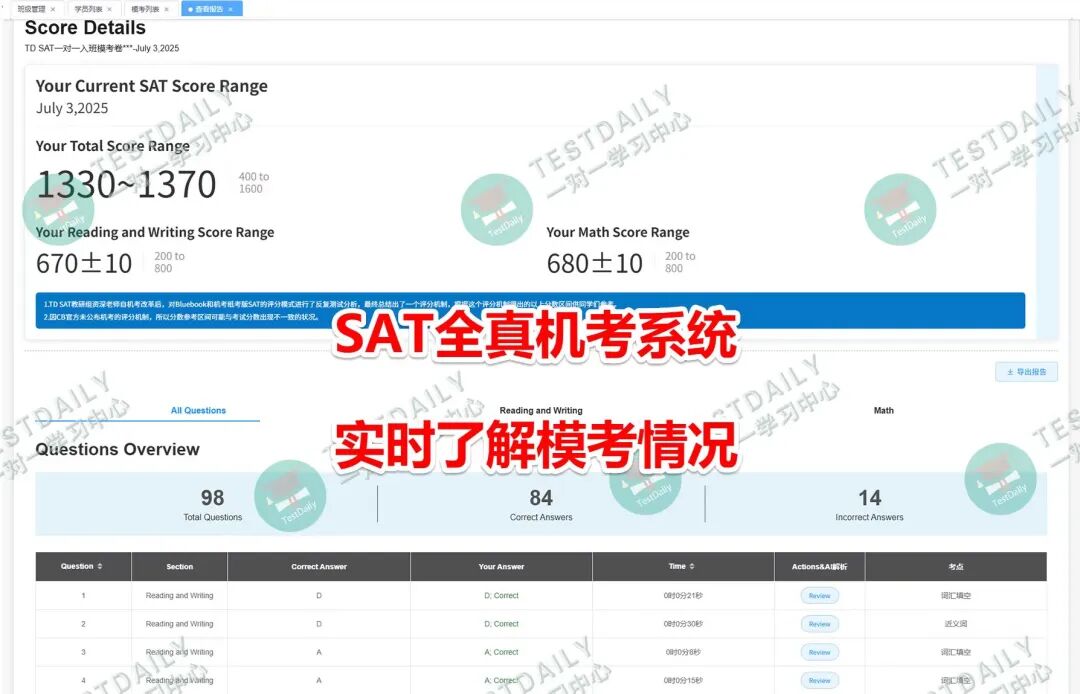Image resolution: width=1080 pixels, height=694 pixels.
Task: Select the 670±10 Reading and Writing score
Action: tap(84, 263)
